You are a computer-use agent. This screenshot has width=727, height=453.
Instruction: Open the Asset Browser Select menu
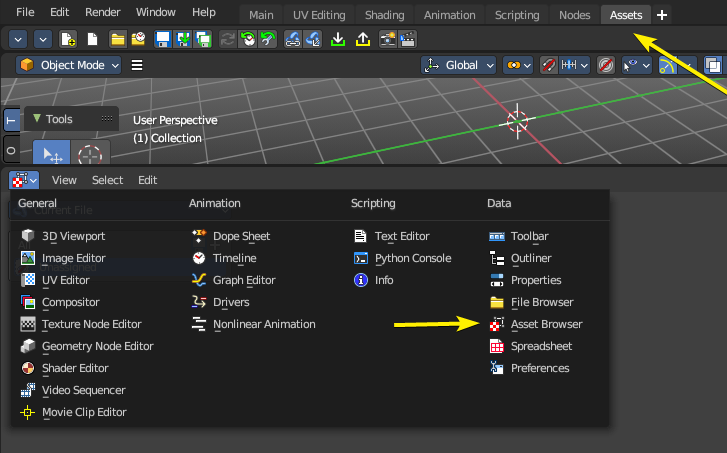point(107,180)
